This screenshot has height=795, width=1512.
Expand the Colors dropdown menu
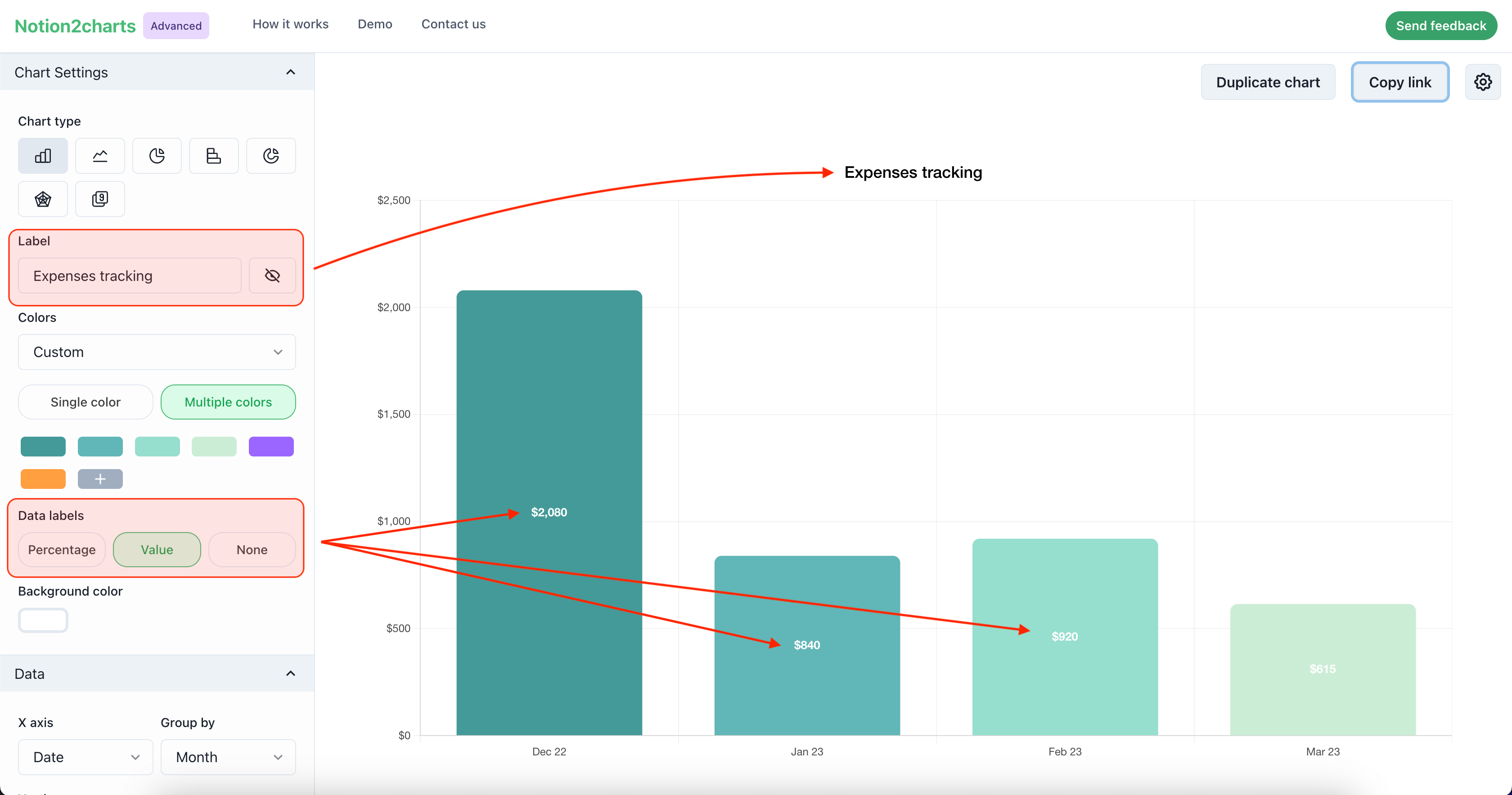157,351
